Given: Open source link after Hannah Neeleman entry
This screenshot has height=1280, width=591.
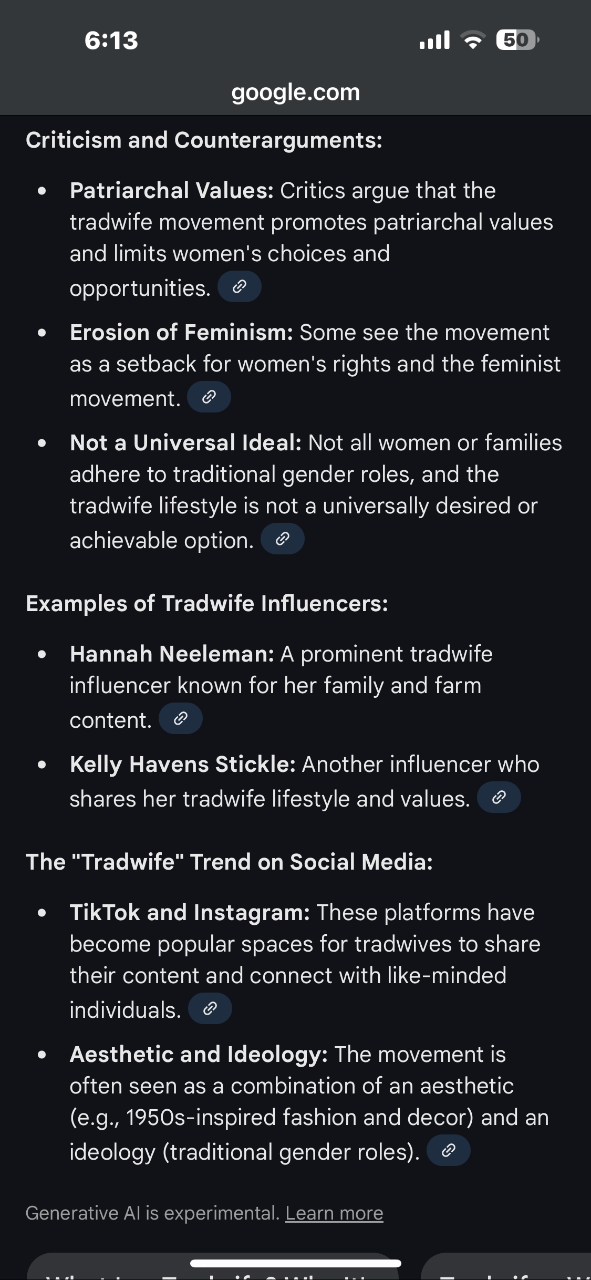Looking at the screenshot, I should [x=180, y=718].
